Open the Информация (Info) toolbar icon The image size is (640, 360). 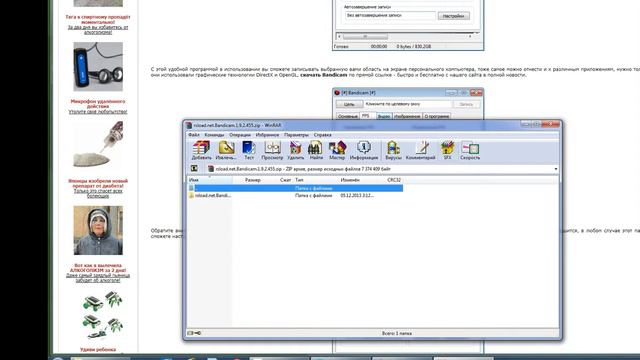point(363,150)
